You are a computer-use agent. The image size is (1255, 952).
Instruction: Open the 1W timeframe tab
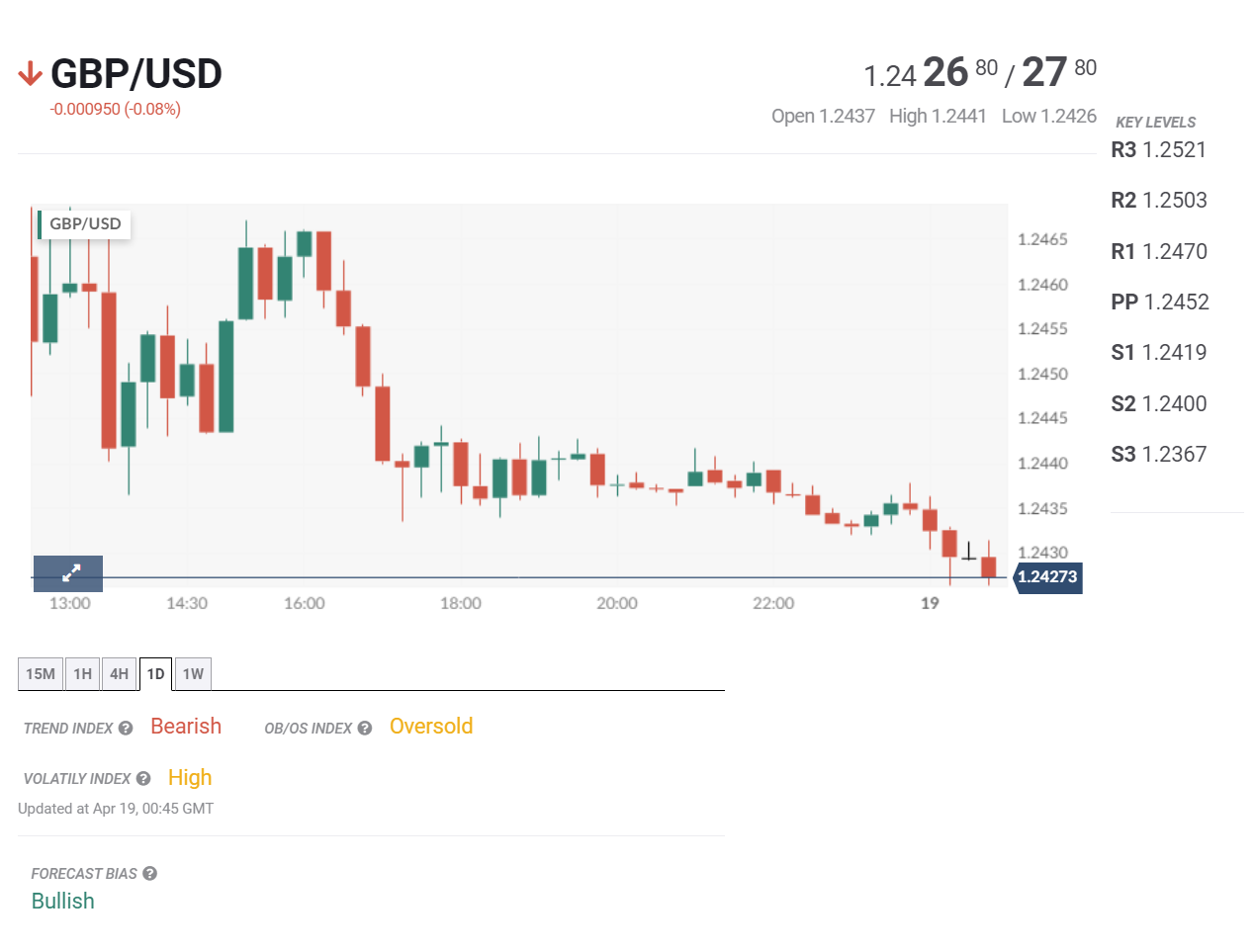pos(193,674)
